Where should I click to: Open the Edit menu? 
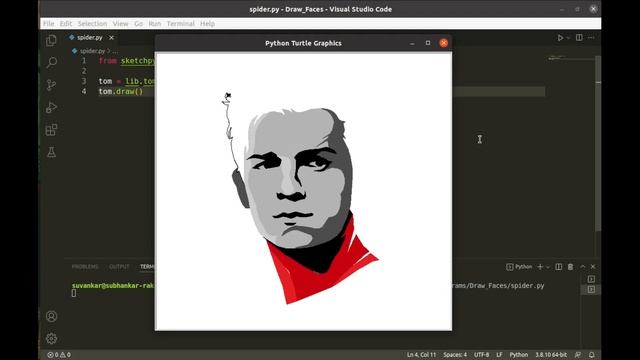(66, 24)
